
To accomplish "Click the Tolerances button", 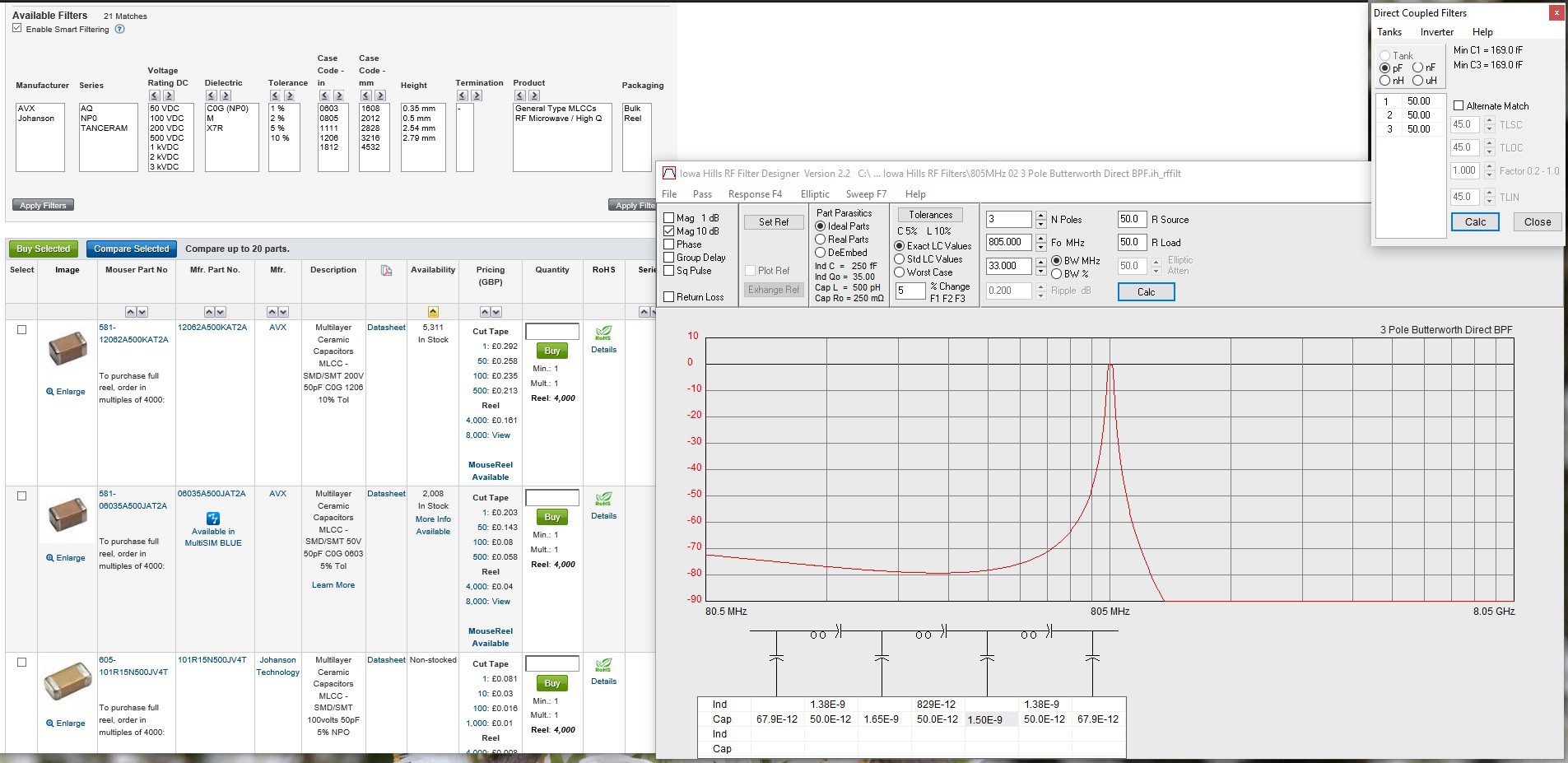I will point(930,215).
